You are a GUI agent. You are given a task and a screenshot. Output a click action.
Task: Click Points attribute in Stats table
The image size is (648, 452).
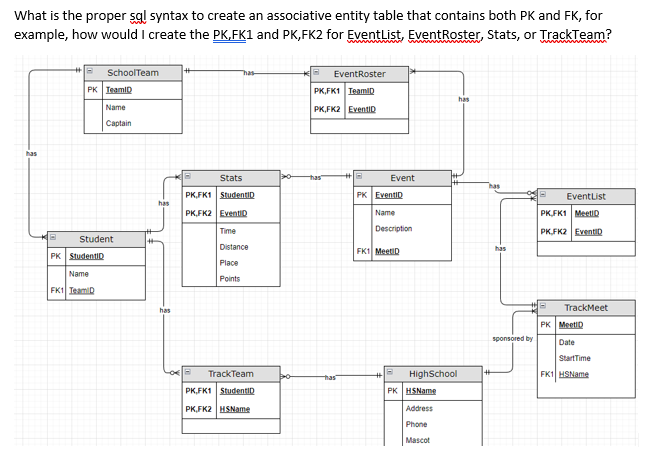(x=230, y=279)
